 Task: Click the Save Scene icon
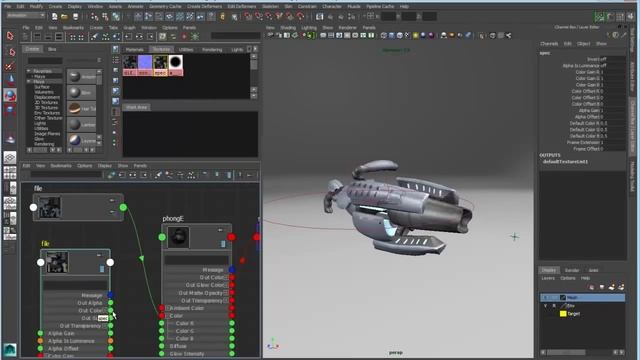point(75,16)
